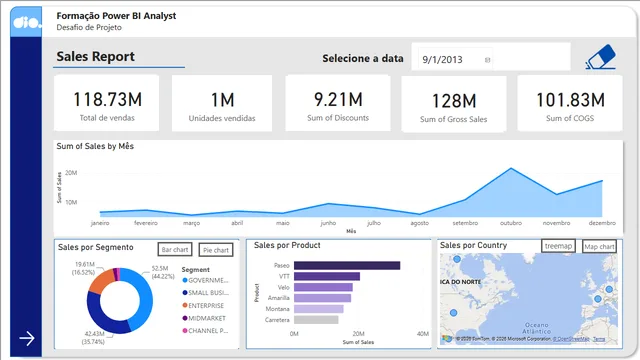Click the 'janeiro' axis label

100,223
